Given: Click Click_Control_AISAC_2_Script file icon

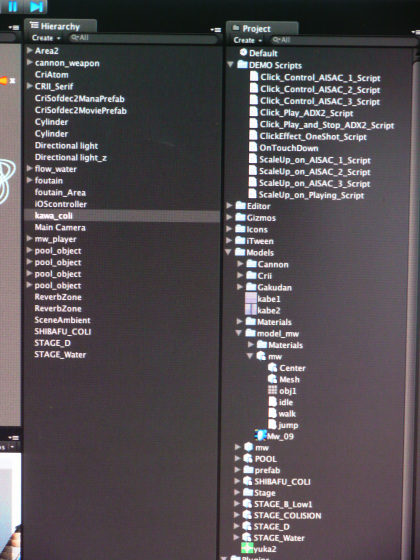Looking at the screenshot, I should [x=254, y=89].
